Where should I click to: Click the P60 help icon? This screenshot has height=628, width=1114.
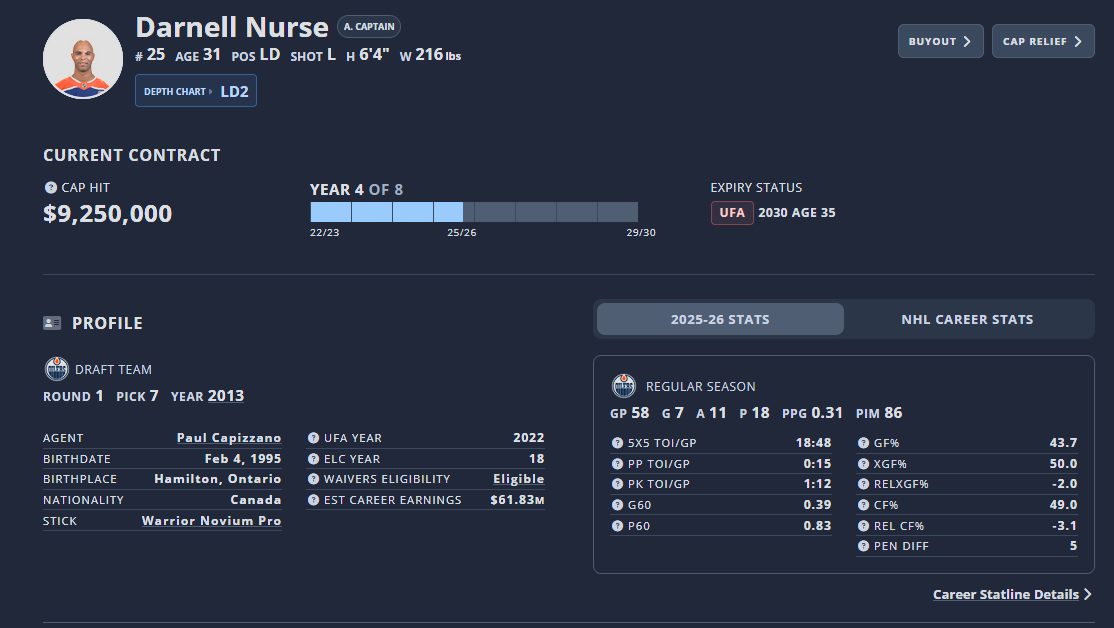coord(617,526)
